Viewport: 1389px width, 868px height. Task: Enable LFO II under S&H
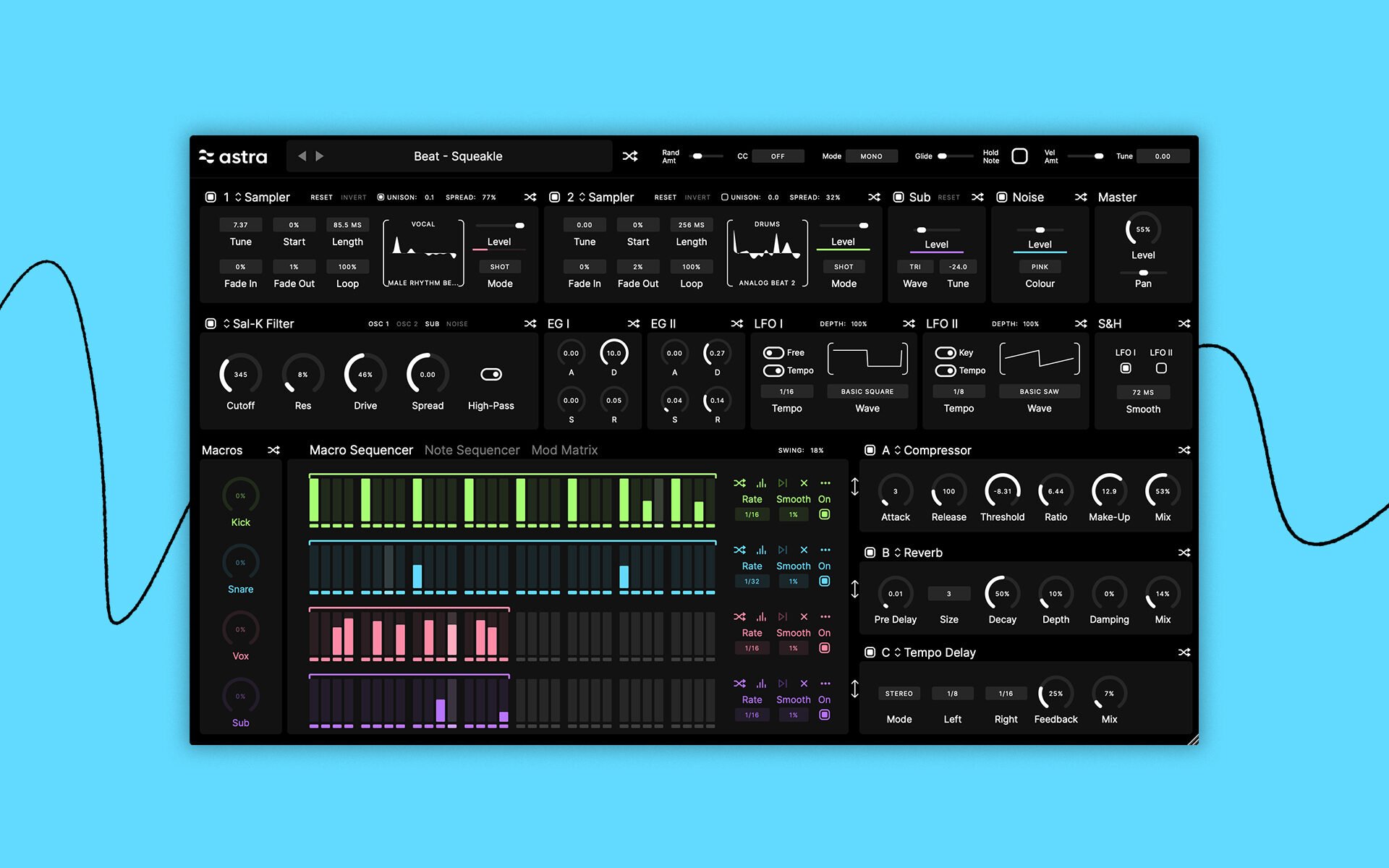click(x=1161, y=368)
